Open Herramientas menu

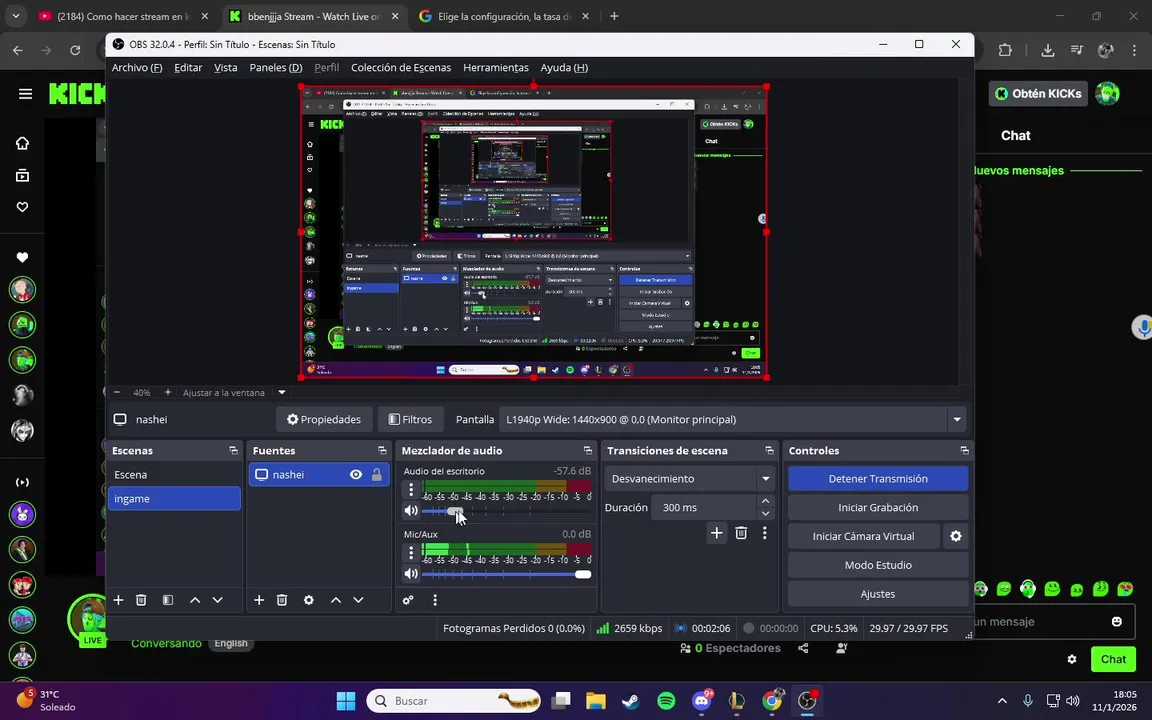(x=496, y=68)
